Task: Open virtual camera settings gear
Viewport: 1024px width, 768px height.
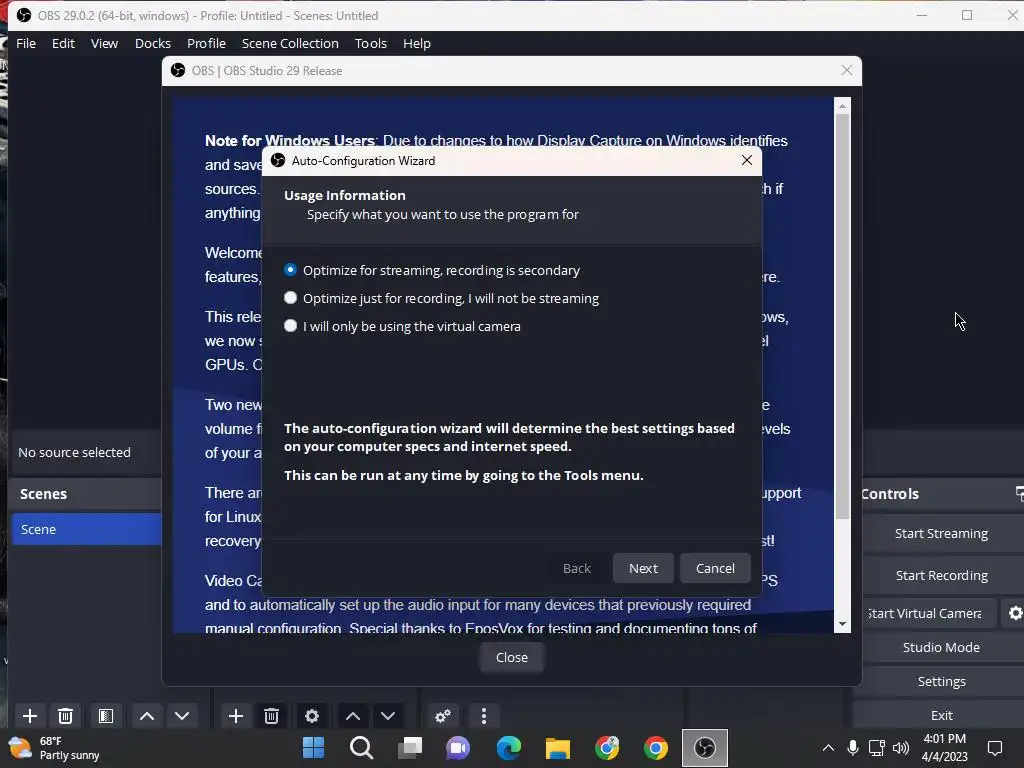Action: point(1015,613)
